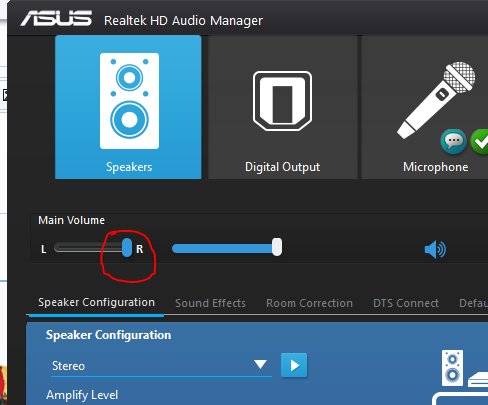Click the Speaker Configuration panel heading
The image size is (488, 405).
pyautogui.click(x=109, y=335)
